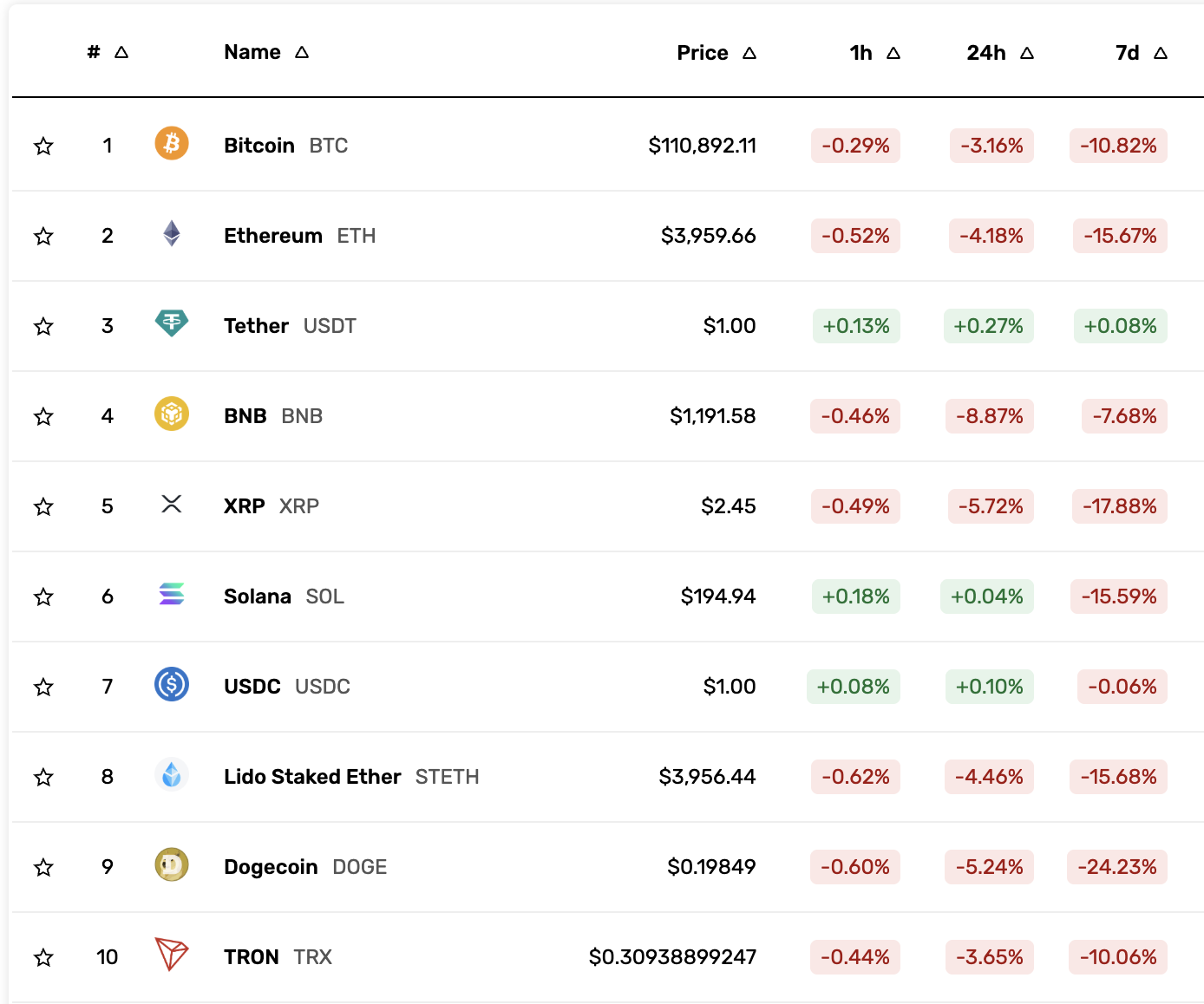This screenshot has height=1004, width=1204.
Task: Click the Ethereum diamond logo icon
Action: 171,235
